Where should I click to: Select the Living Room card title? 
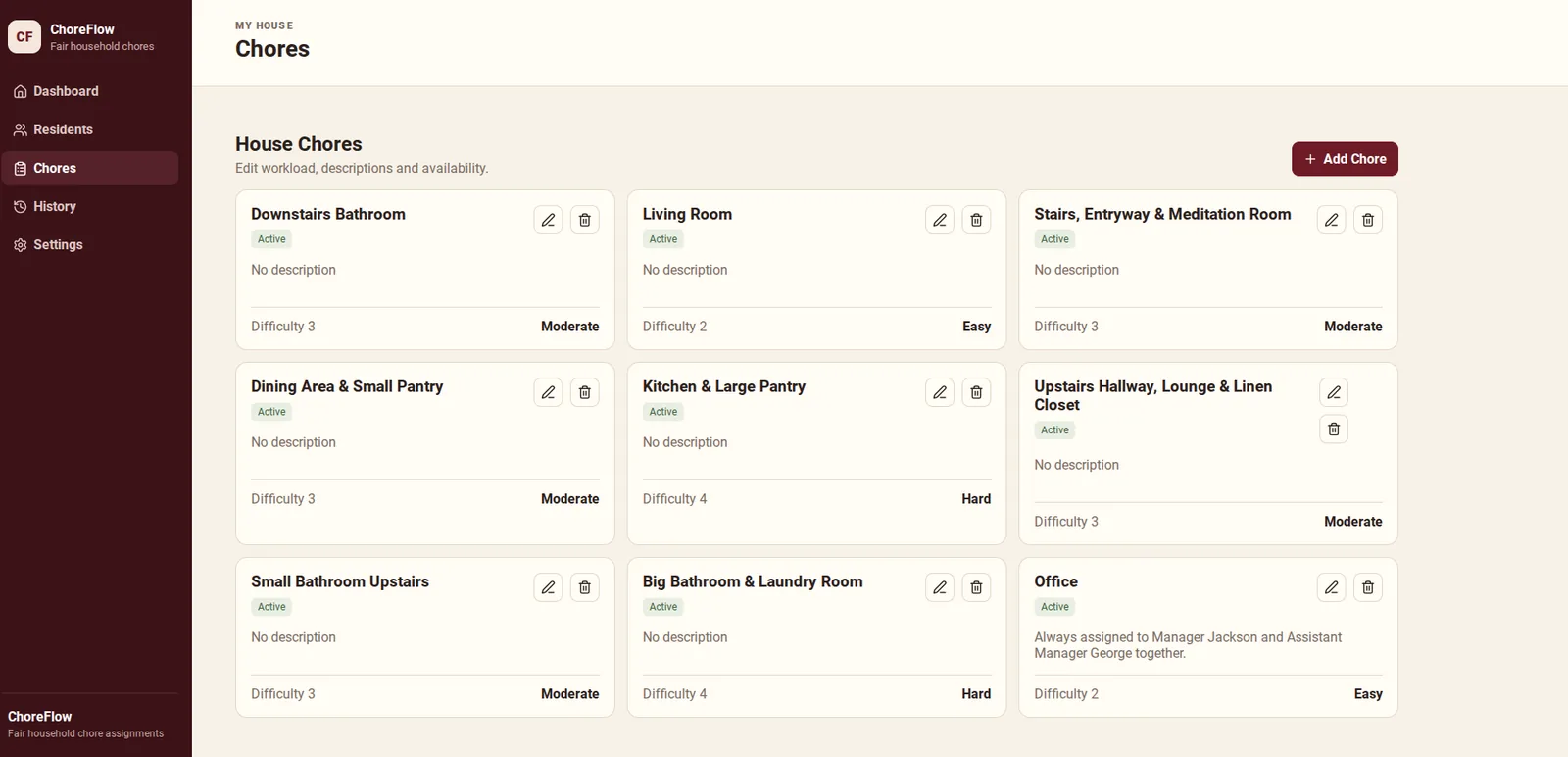pyautogui.click(x=687, y=214)
